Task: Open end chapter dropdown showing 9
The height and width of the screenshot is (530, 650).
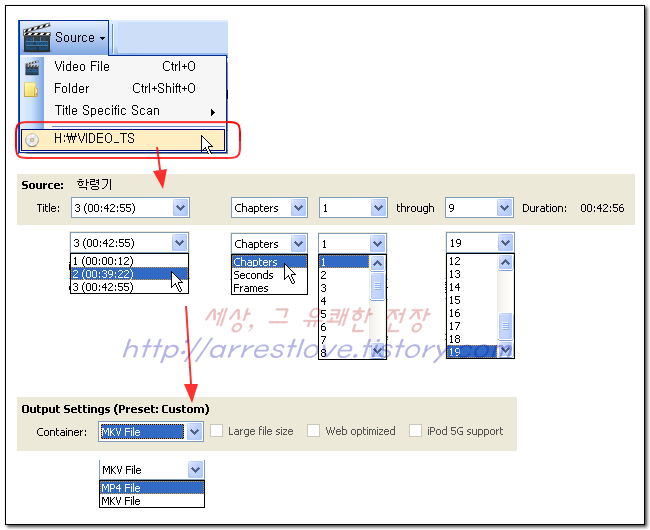Action: coord(479,208)
